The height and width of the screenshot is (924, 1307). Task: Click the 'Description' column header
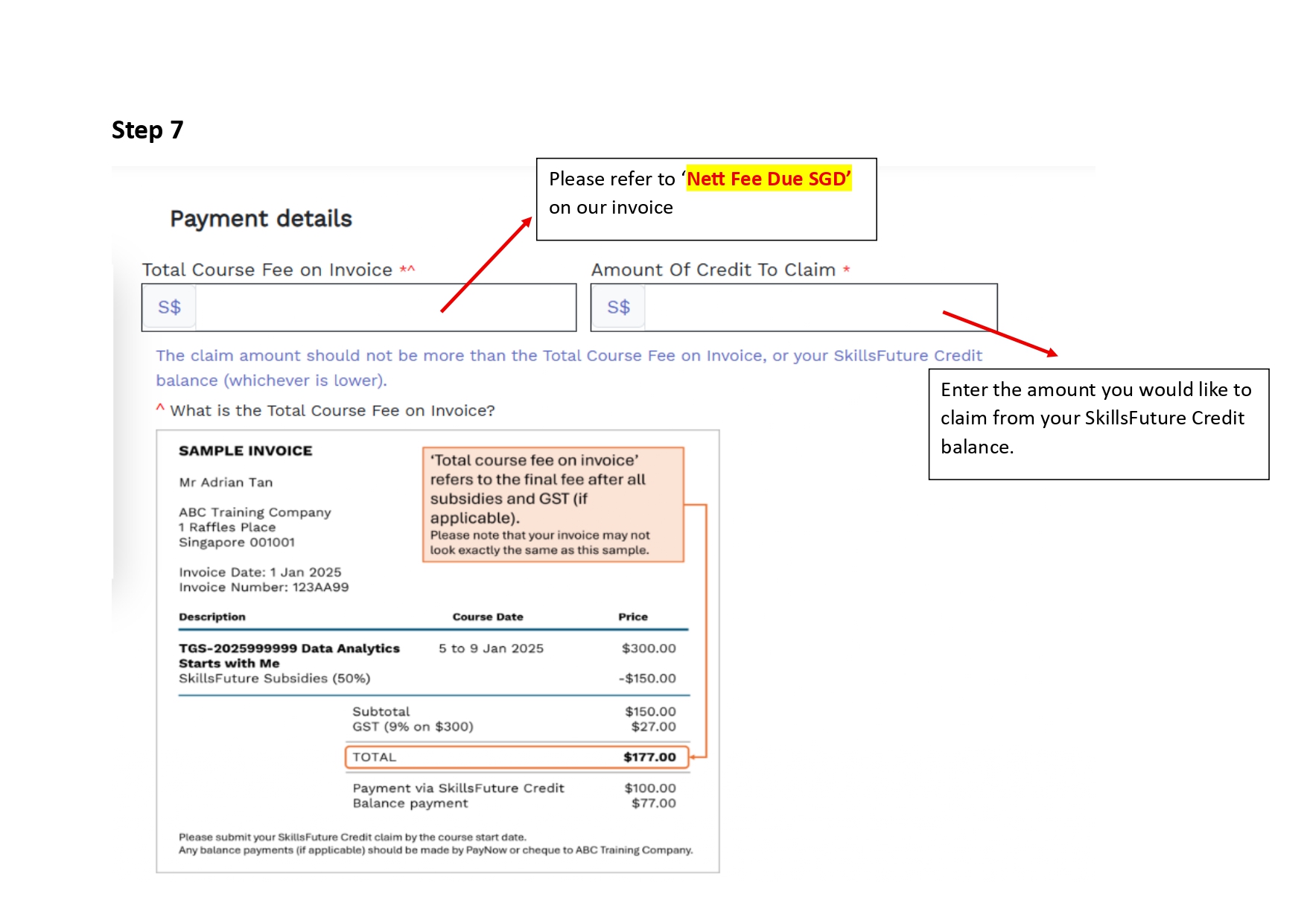coord(212,617)
